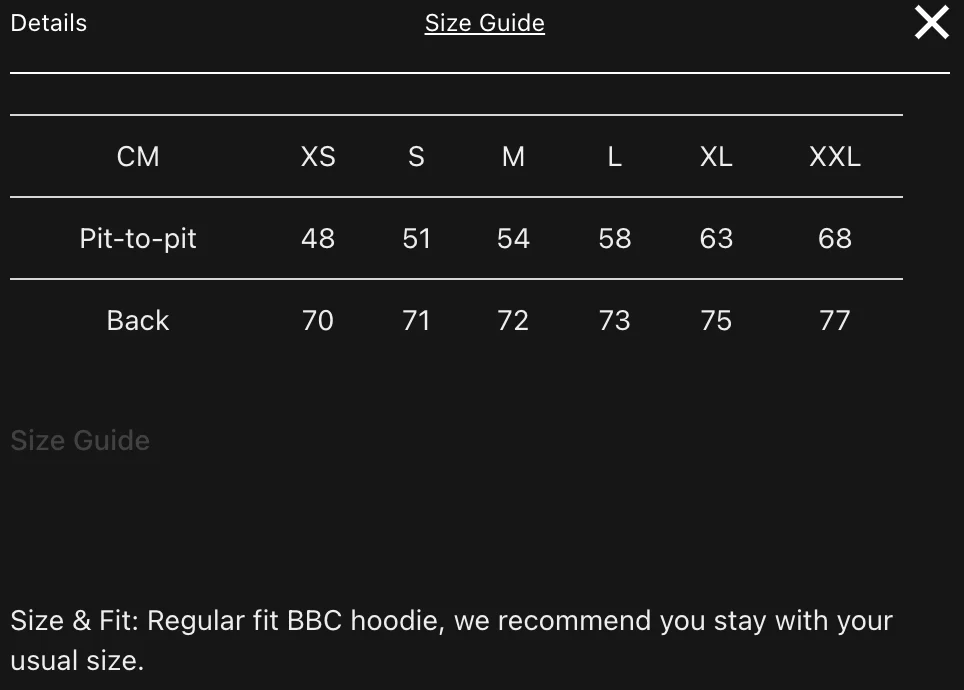Click the XL column header

pos(716,156)
